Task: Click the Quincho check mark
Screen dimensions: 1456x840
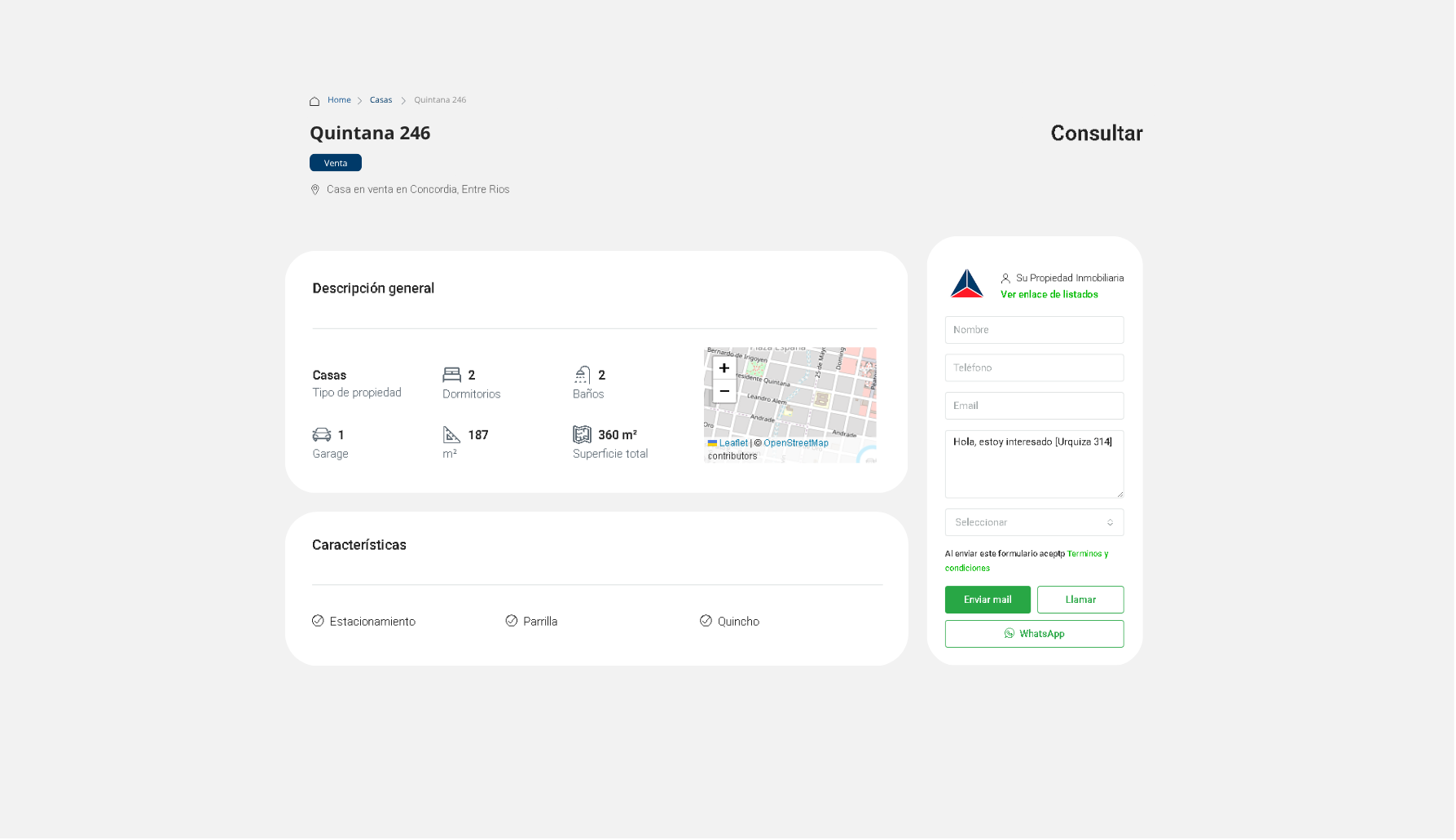Action: 706,621
